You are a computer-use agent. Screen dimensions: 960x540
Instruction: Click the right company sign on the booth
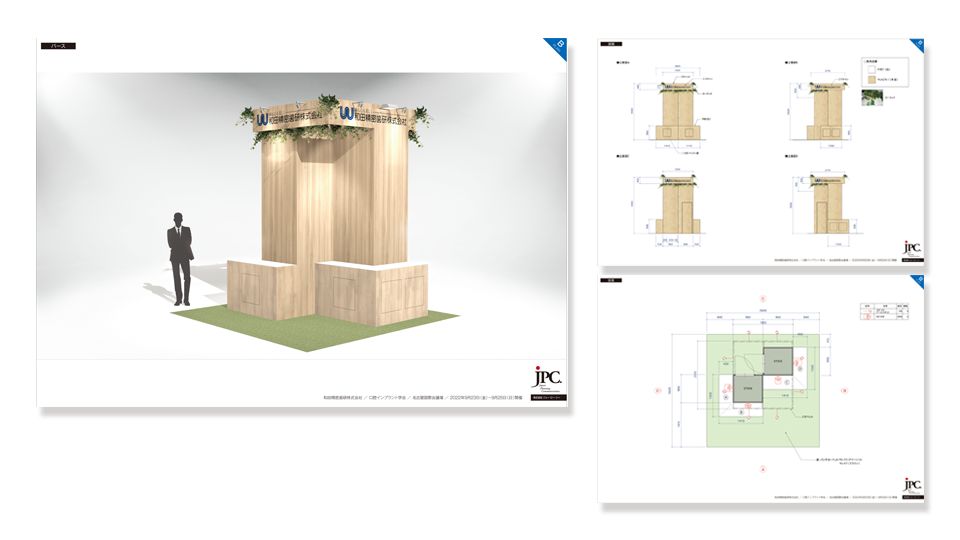pos(373,116)
